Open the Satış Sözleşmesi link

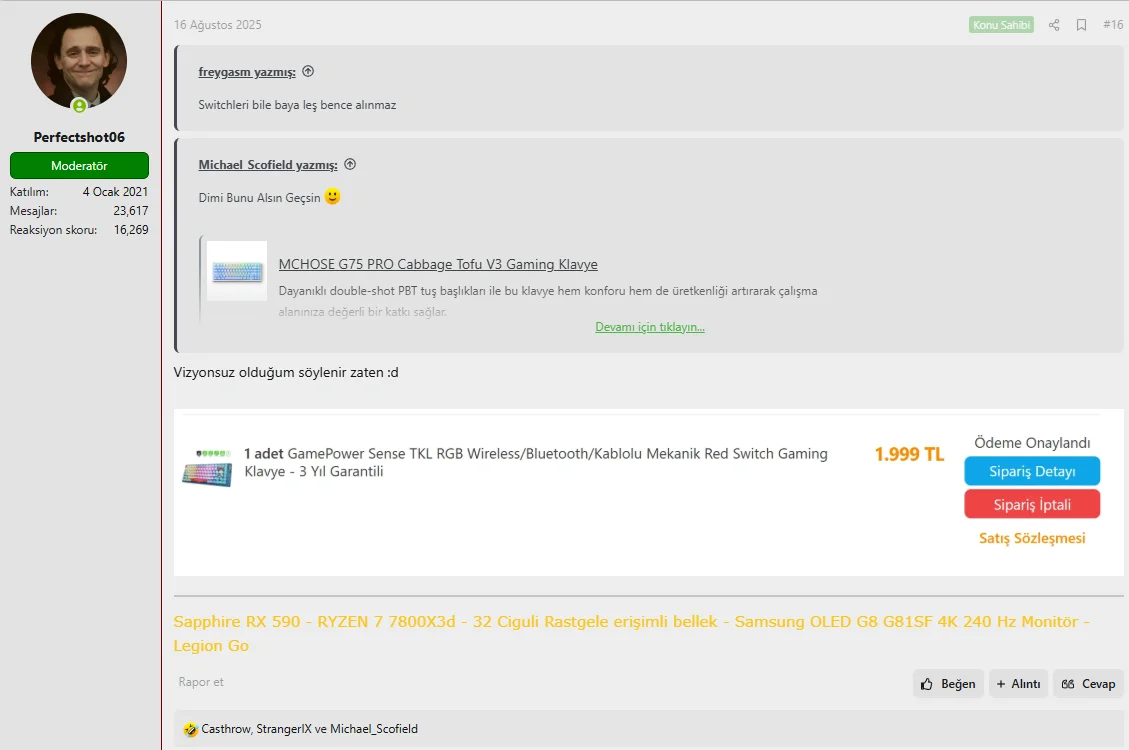click(1032, 538)
